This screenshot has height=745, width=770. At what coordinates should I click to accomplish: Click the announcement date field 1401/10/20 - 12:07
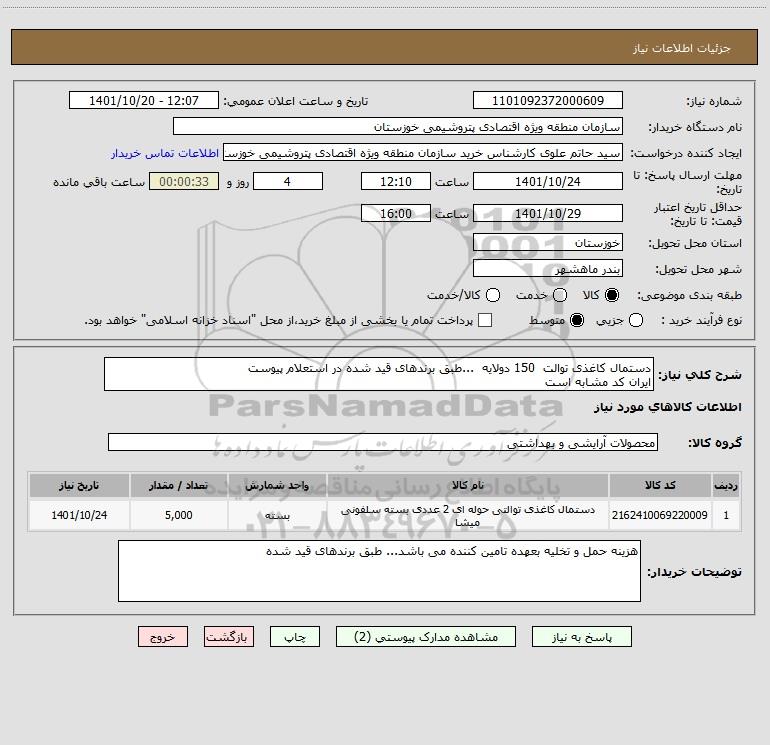(x=144, y=100)
